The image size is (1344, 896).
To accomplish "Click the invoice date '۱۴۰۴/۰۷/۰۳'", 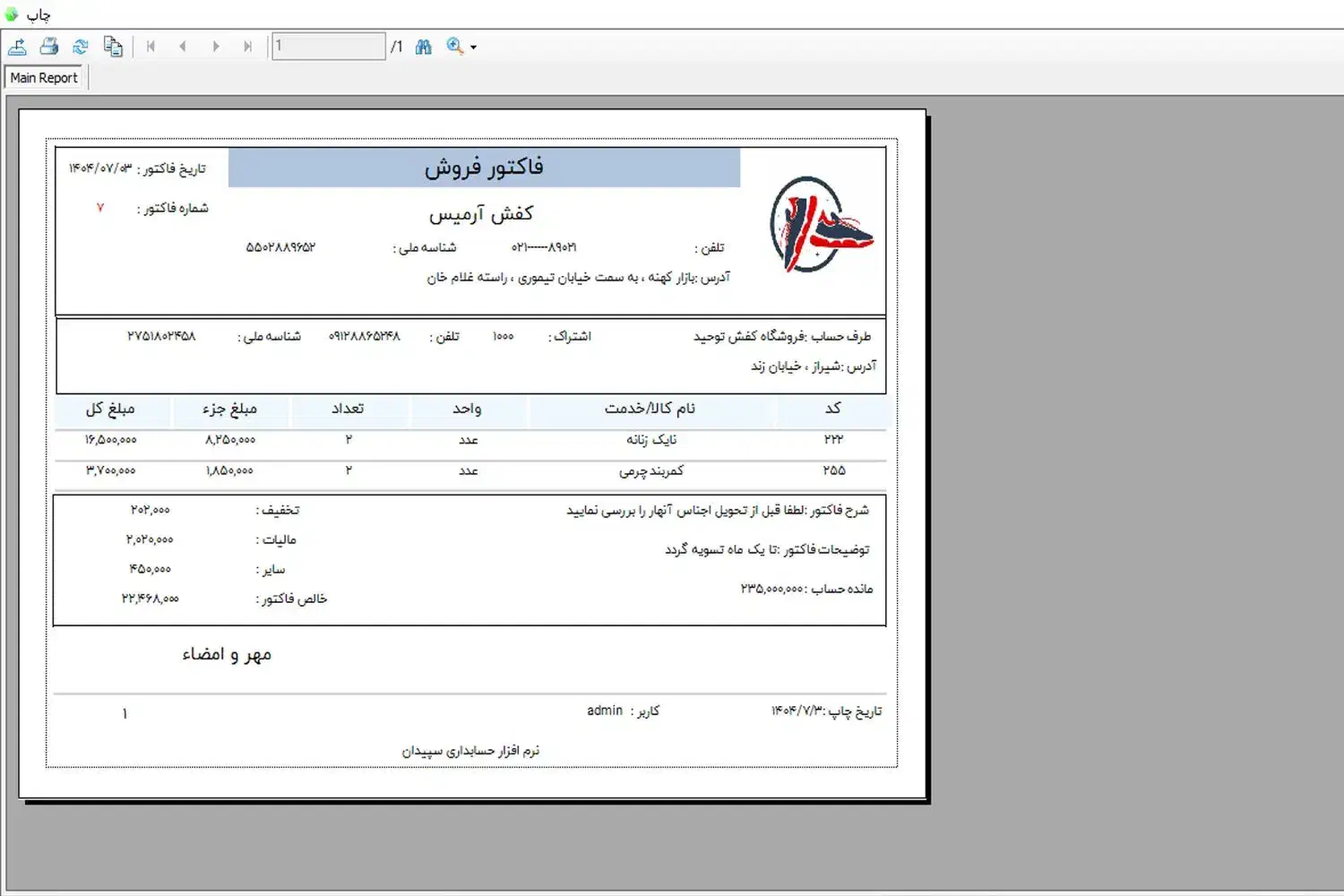I will tap(100, 168).
